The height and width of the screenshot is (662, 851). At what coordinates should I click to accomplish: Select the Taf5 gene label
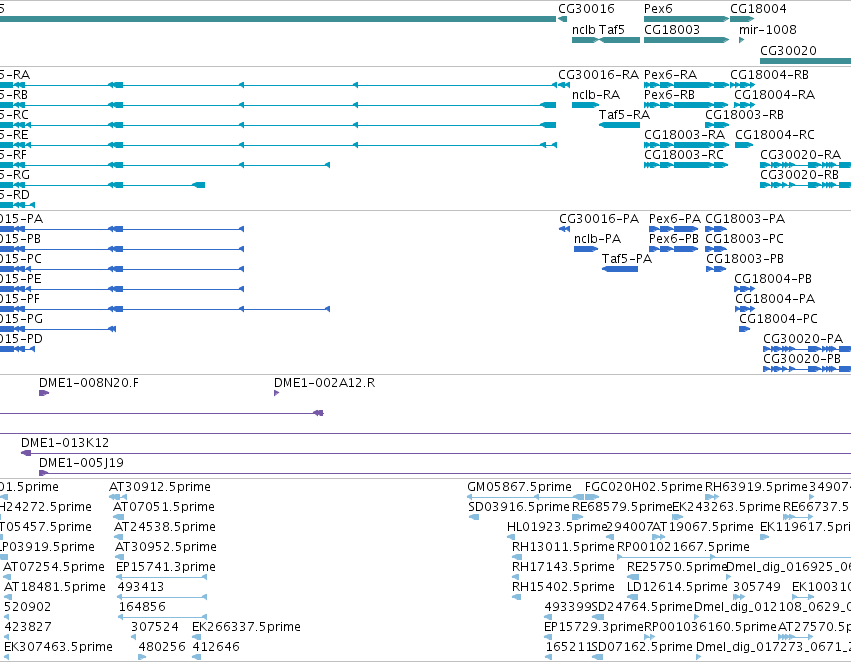click(612, 30)
